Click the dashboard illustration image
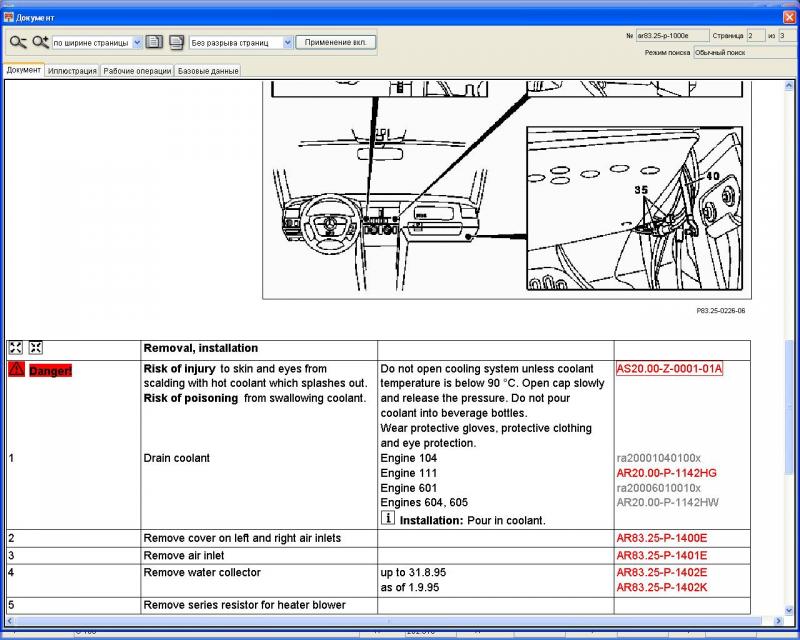 pyautogui.click(x=507, y=189)
